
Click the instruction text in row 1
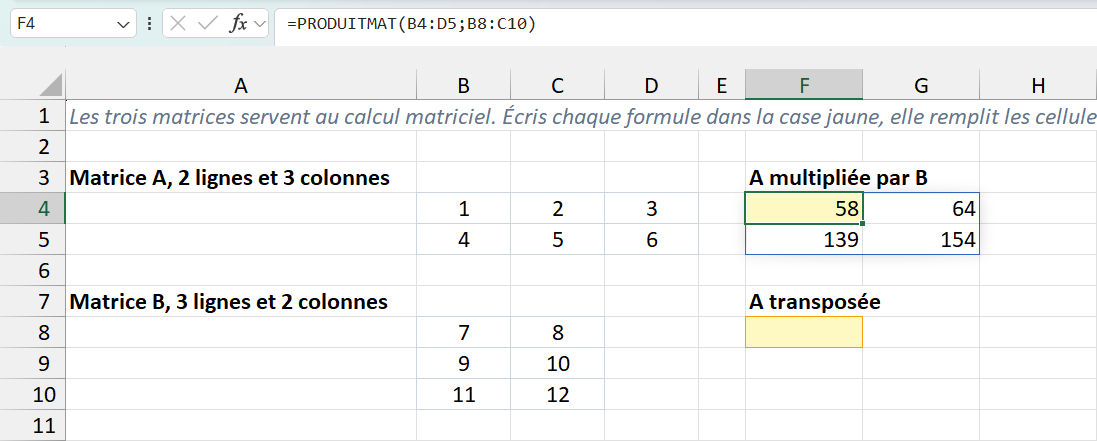(x=582, y=116)
